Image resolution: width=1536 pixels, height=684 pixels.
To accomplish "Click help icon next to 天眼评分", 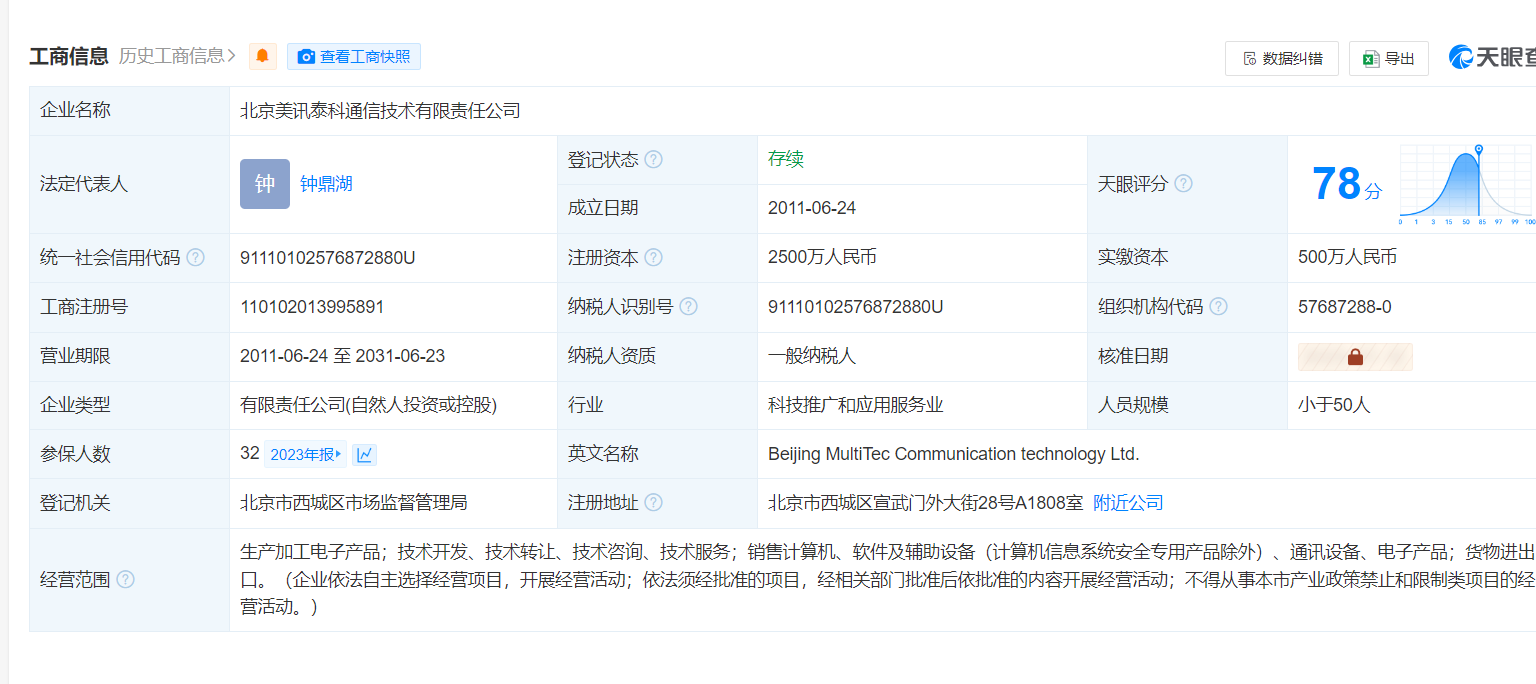I will (1183, 184).
